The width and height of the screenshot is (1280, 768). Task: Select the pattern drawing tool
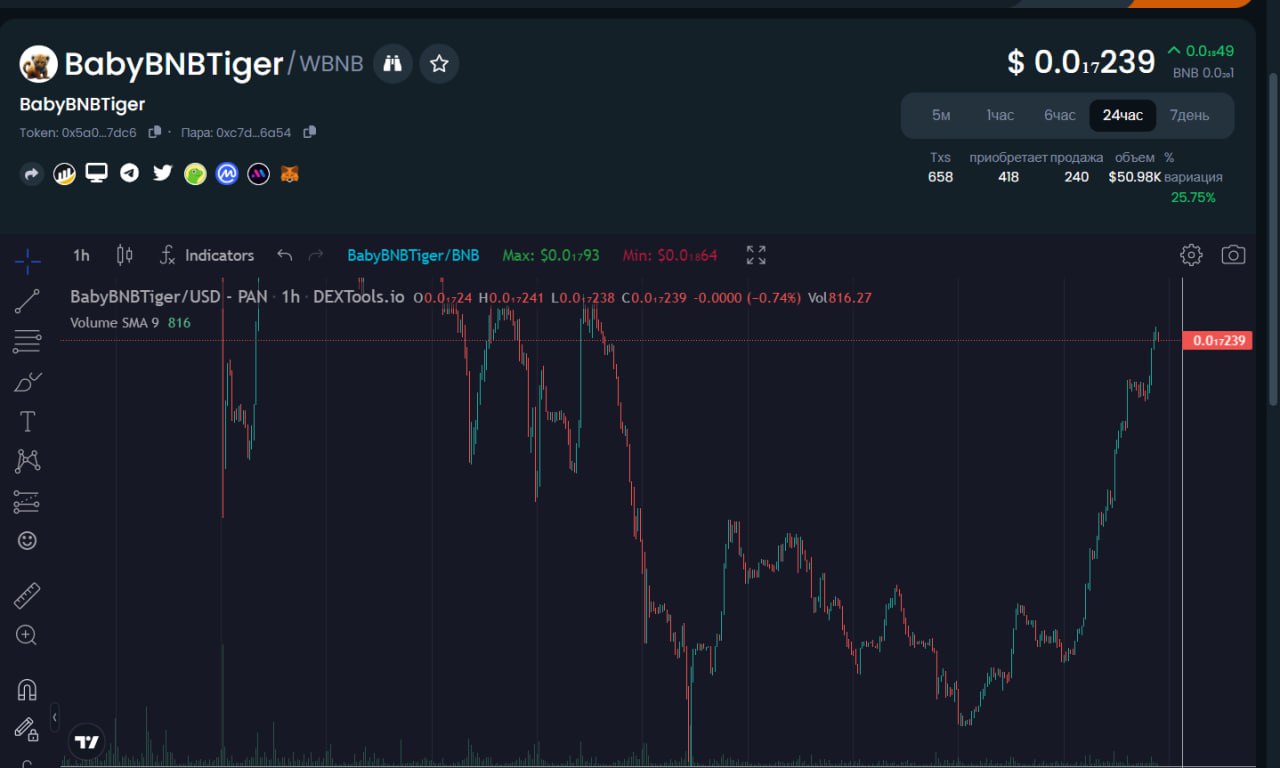point(27,461)
